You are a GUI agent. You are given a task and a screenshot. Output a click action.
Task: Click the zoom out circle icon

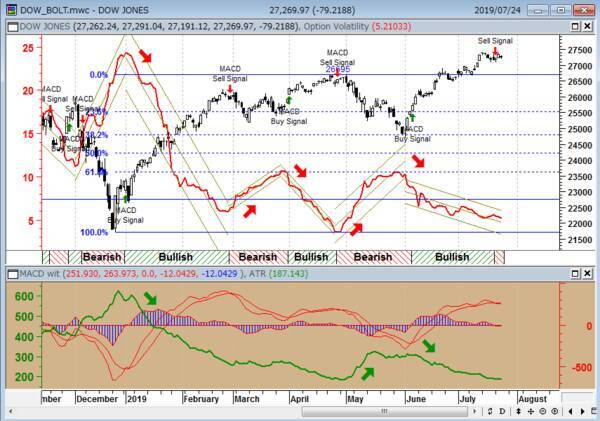[543, 411]
